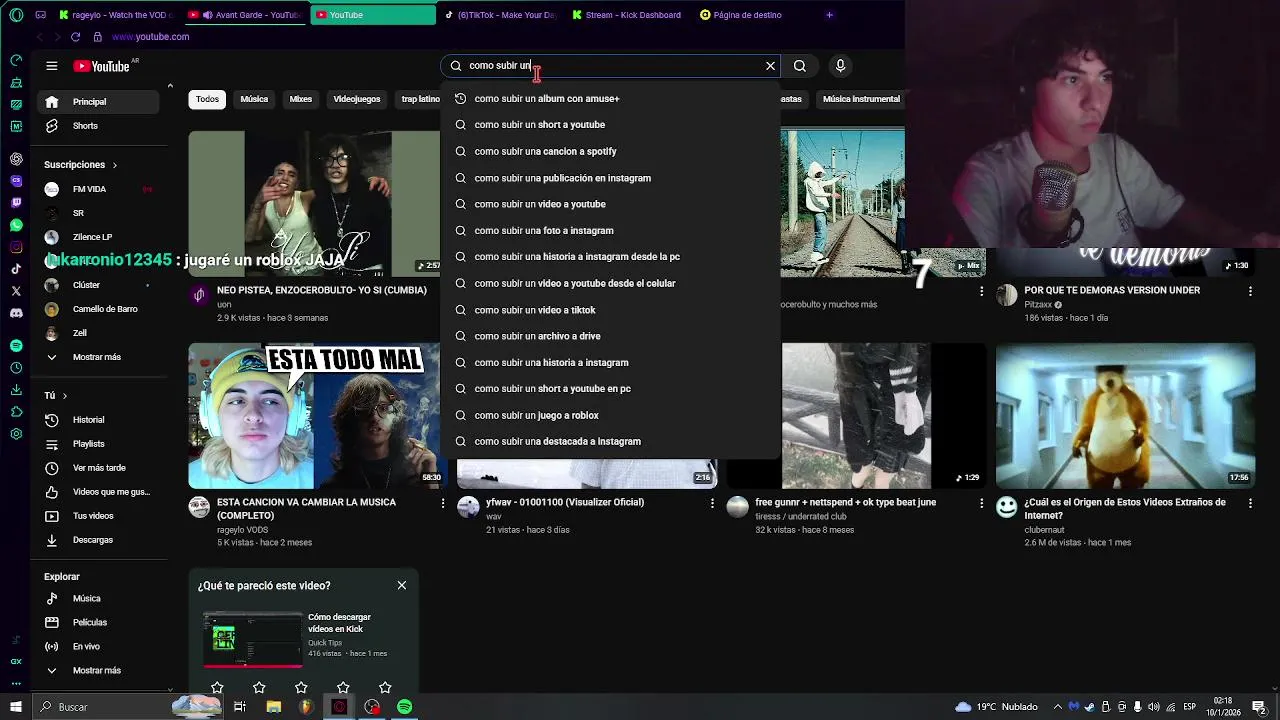Click into the YouTube search field
1280x720 pixels.
pos(610,66)
